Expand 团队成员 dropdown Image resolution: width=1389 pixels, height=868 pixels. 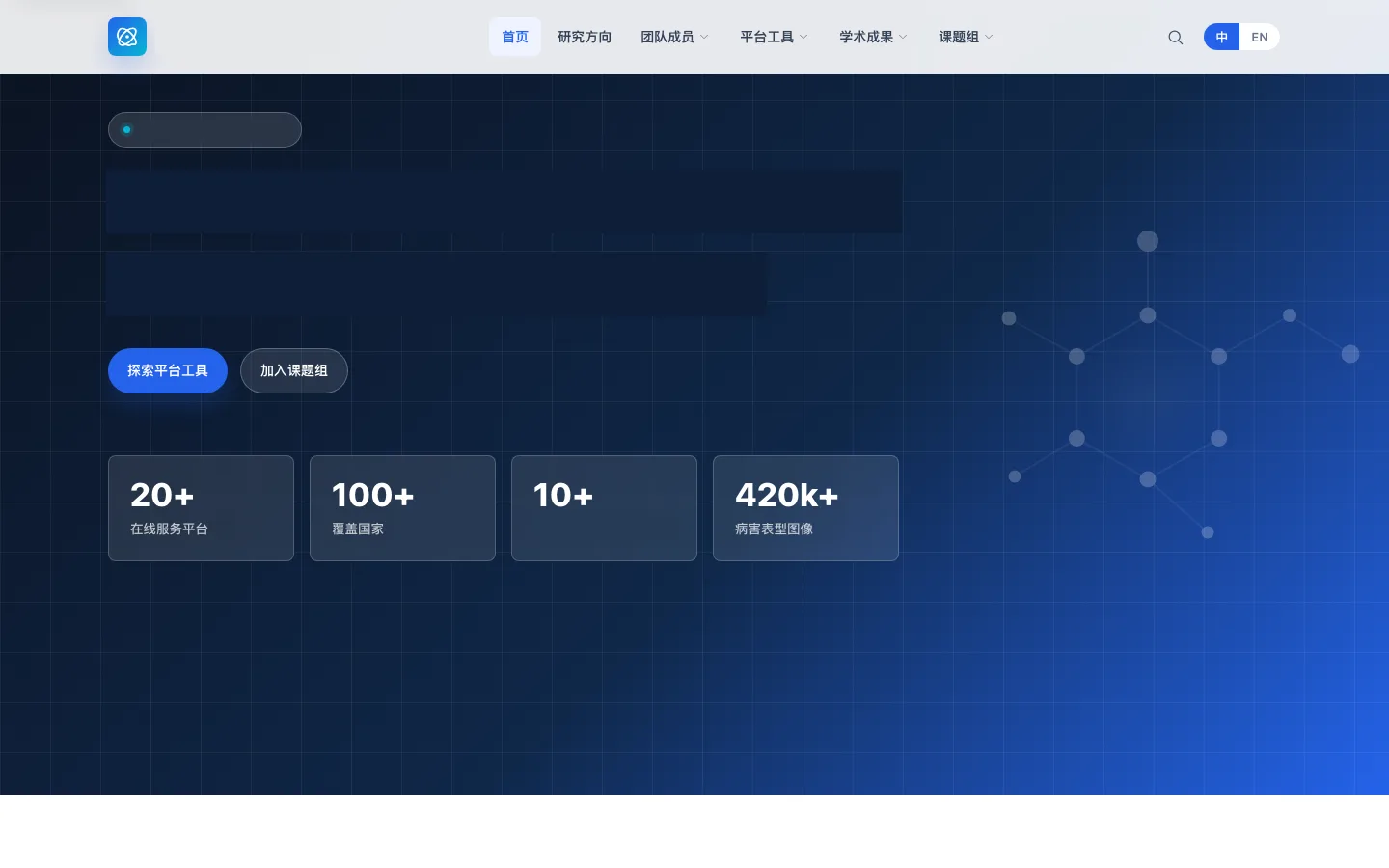[x=674, y=37]
